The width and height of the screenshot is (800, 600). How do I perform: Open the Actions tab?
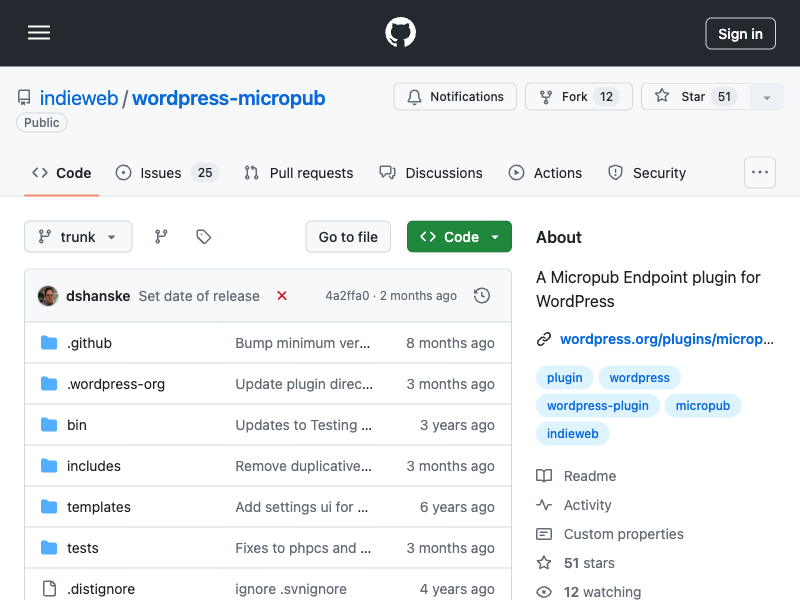[x=545, y=173]
